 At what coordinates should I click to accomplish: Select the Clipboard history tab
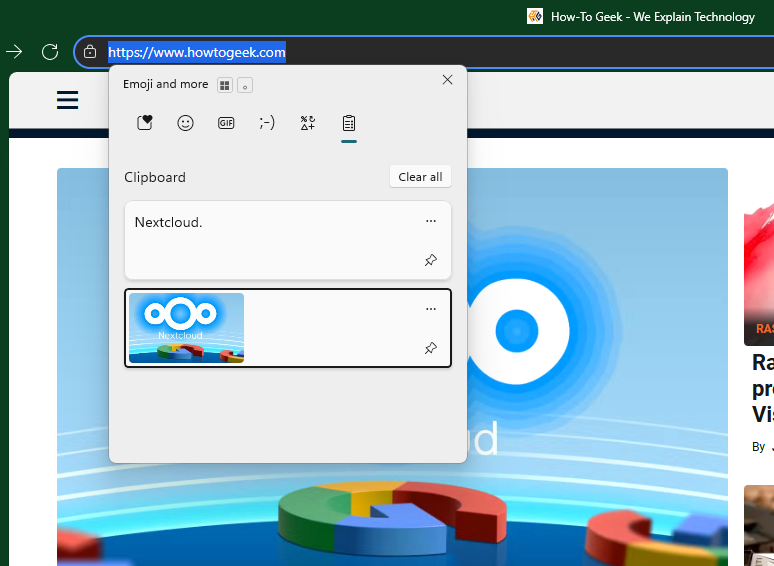[x=349, y=123]
